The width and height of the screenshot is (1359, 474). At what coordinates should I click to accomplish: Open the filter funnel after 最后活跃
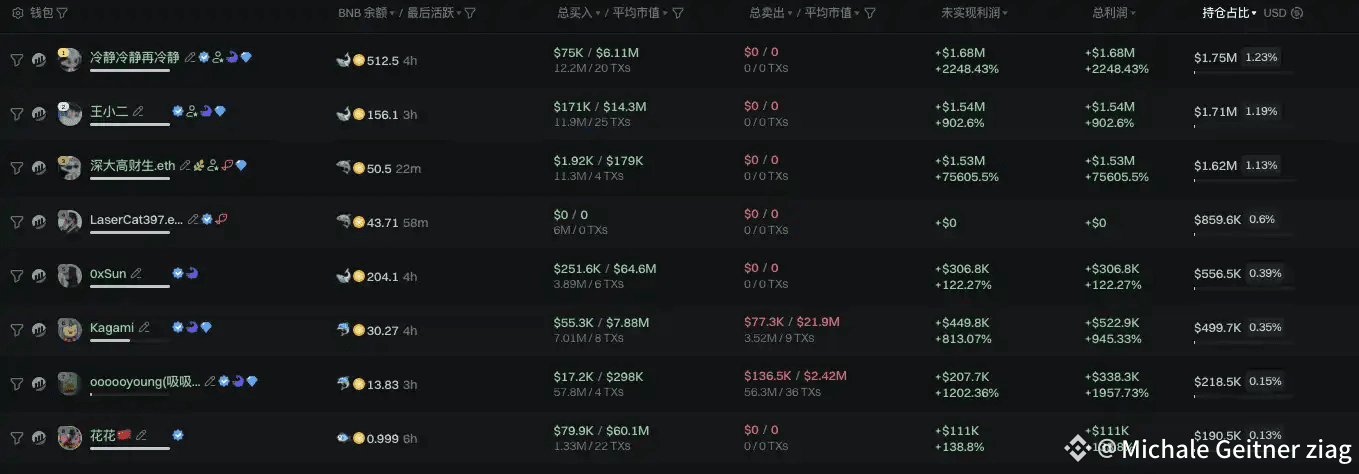[470, 13]
